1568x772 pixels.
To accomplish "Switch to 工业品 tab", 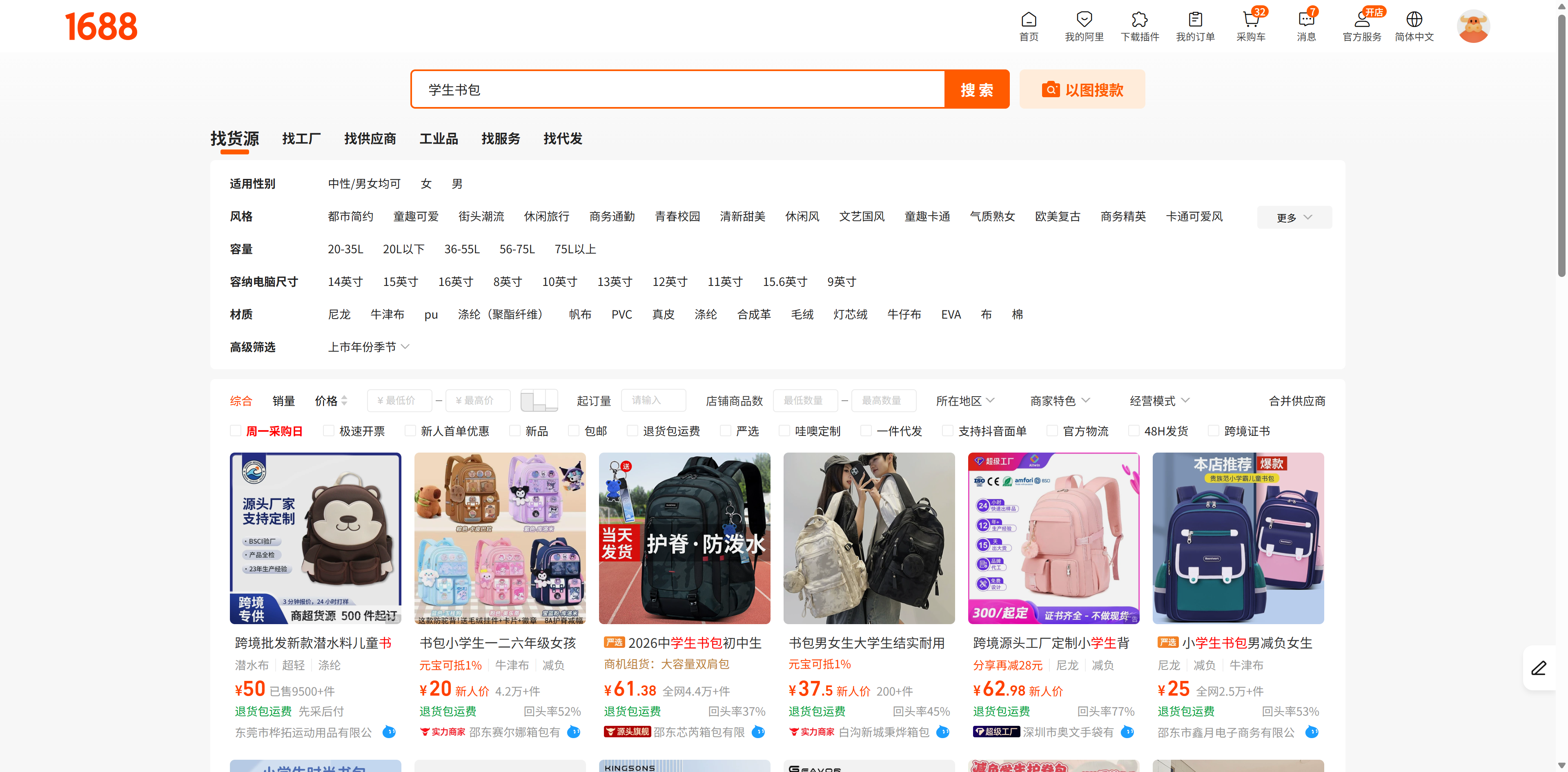I will 439,139.
